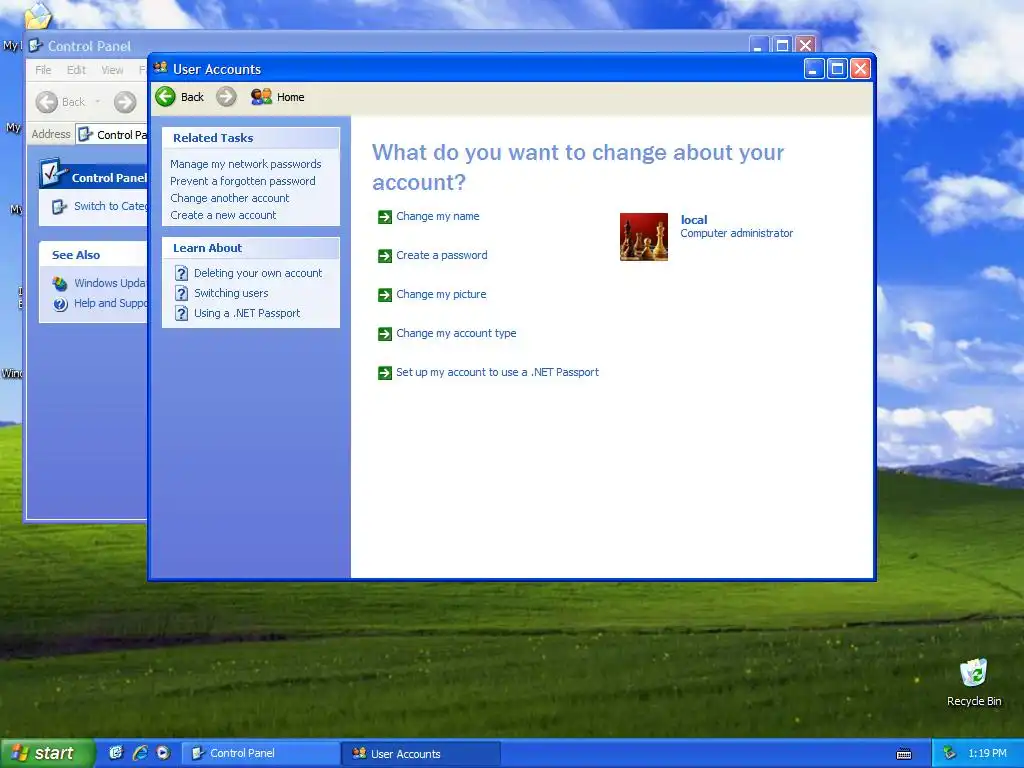Open the Change my account type link
The width and height of the screenshot is (1024, 768).
coord(456,333)
